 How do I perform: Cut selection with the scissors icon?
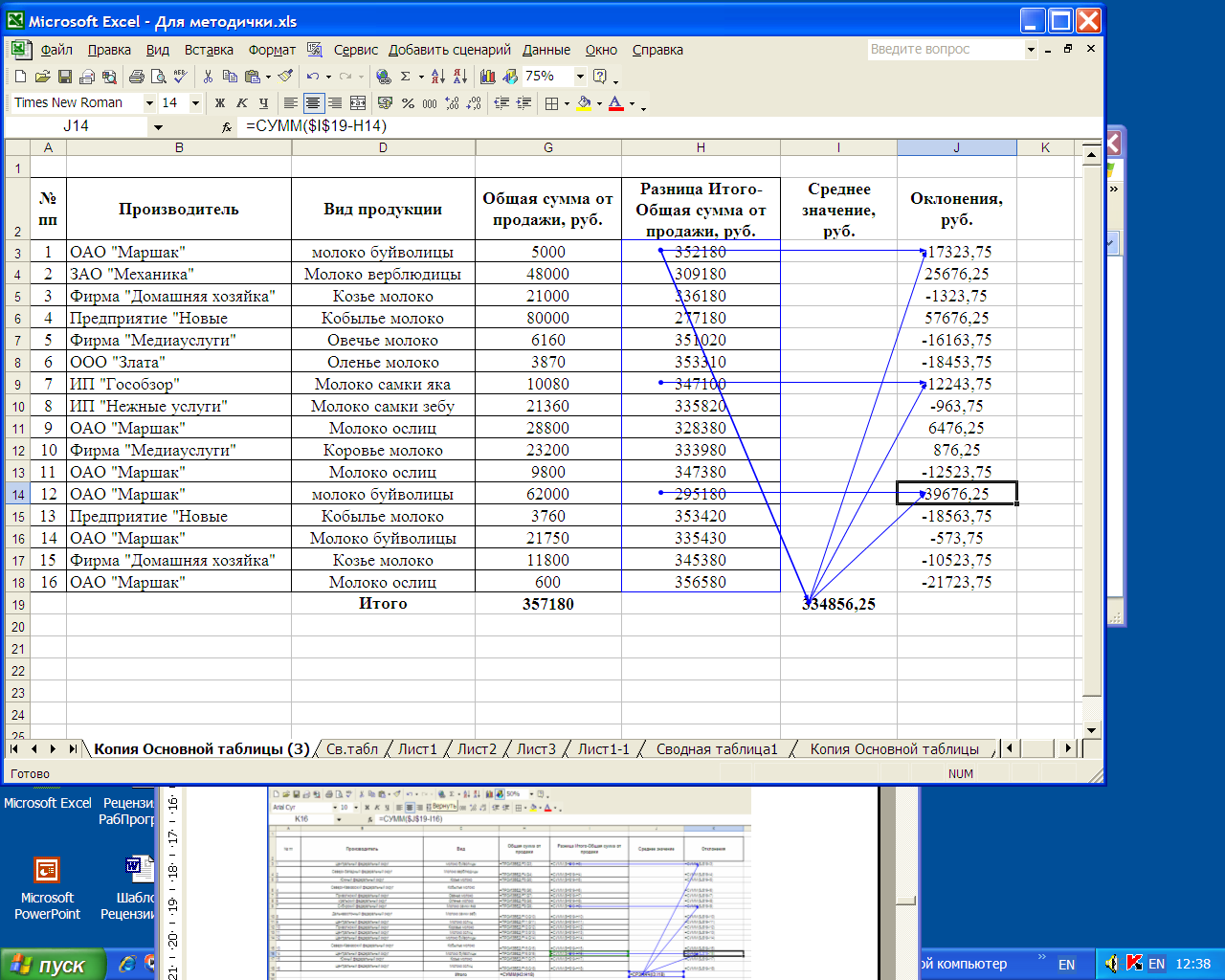point(208,77)
